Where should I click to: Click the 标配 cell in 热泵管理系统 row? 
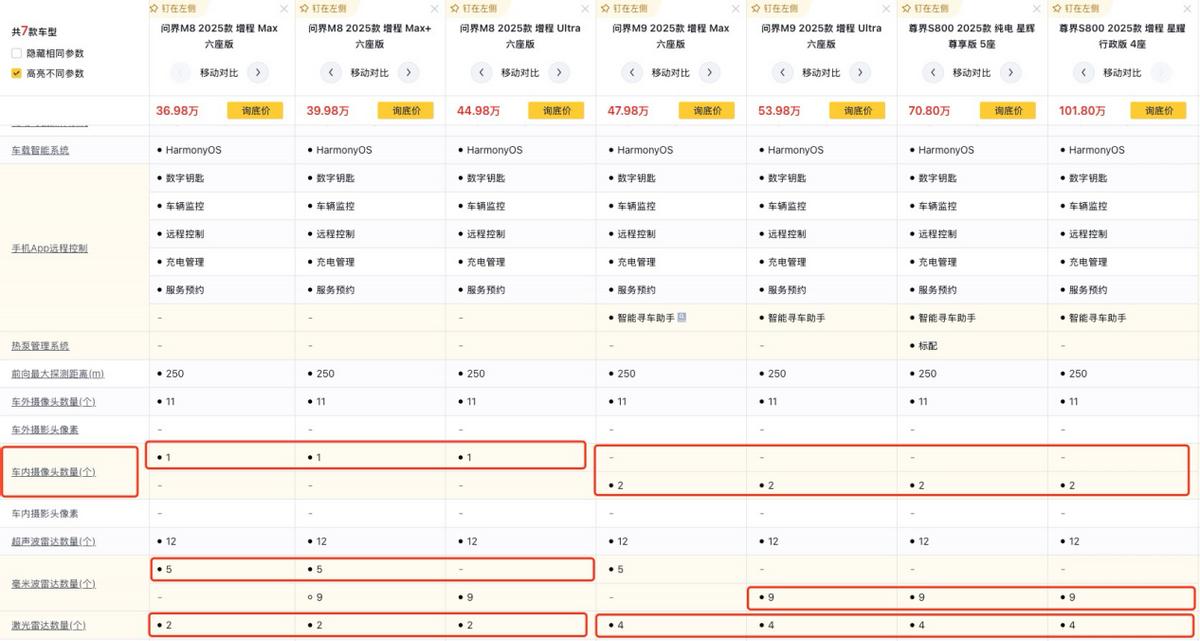click(928, 346)
